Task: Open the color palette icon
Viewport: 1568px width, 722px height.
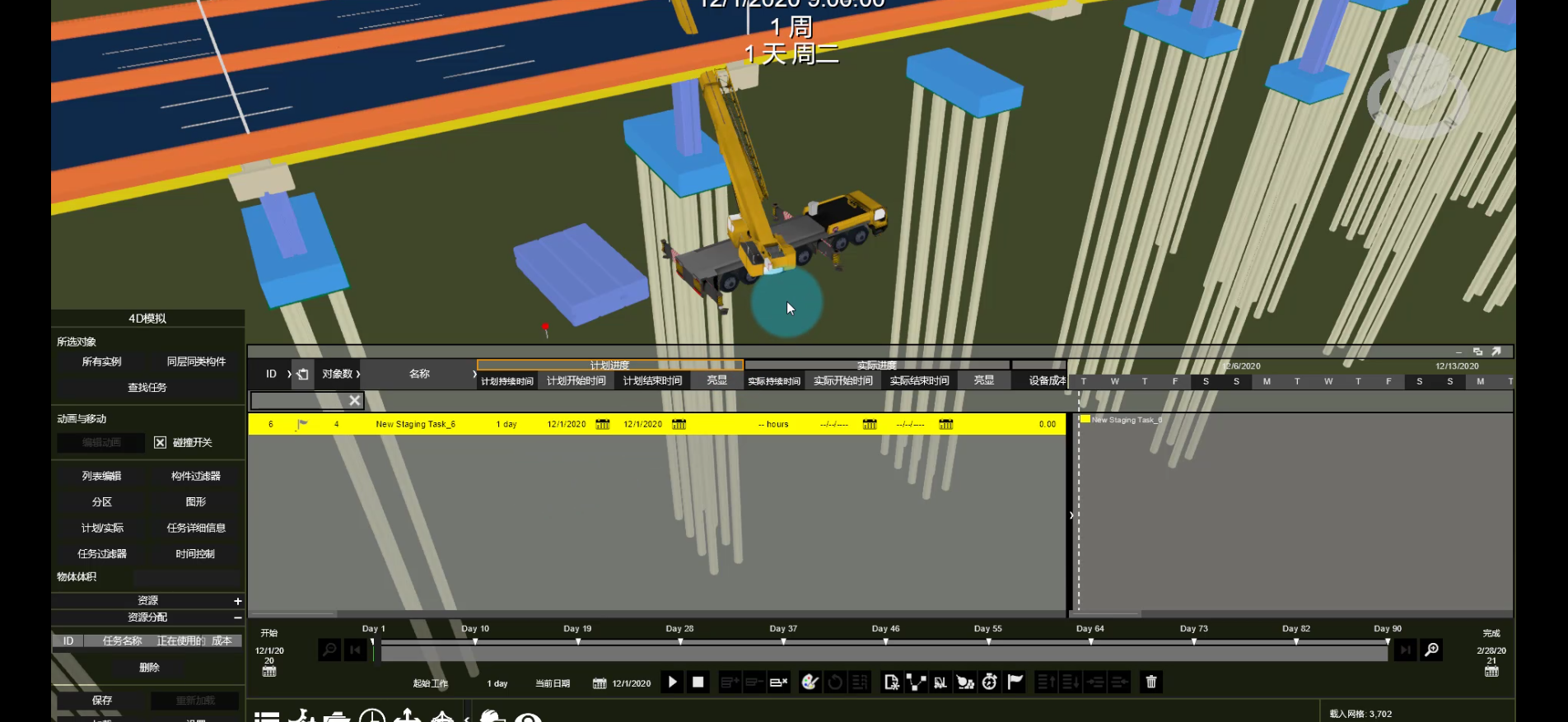Action: click(x=810, y=682)
